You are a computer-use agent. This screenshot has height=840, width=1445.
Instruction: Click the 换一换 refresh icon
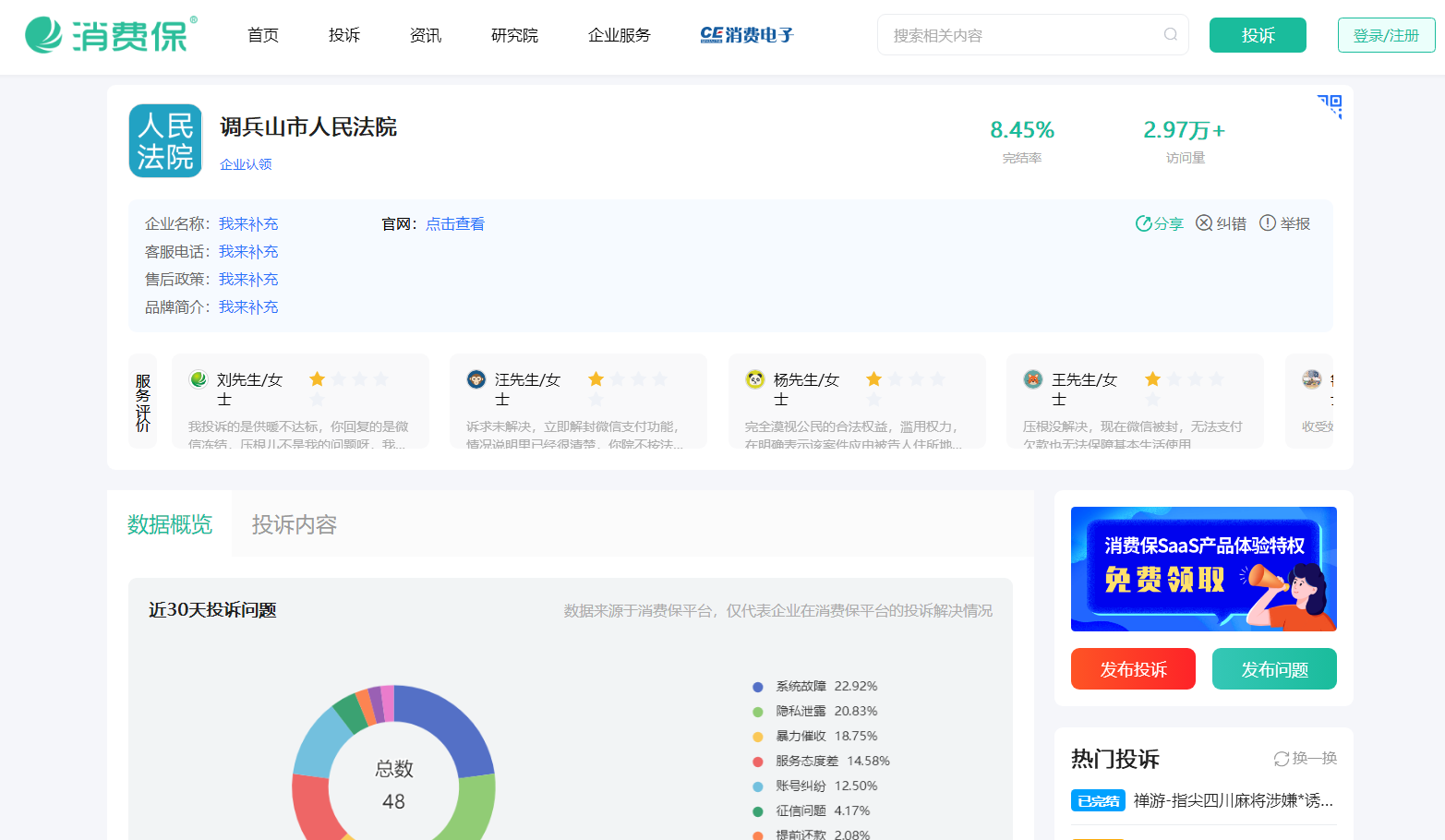pyautogui.click(x=1282, y=759)
